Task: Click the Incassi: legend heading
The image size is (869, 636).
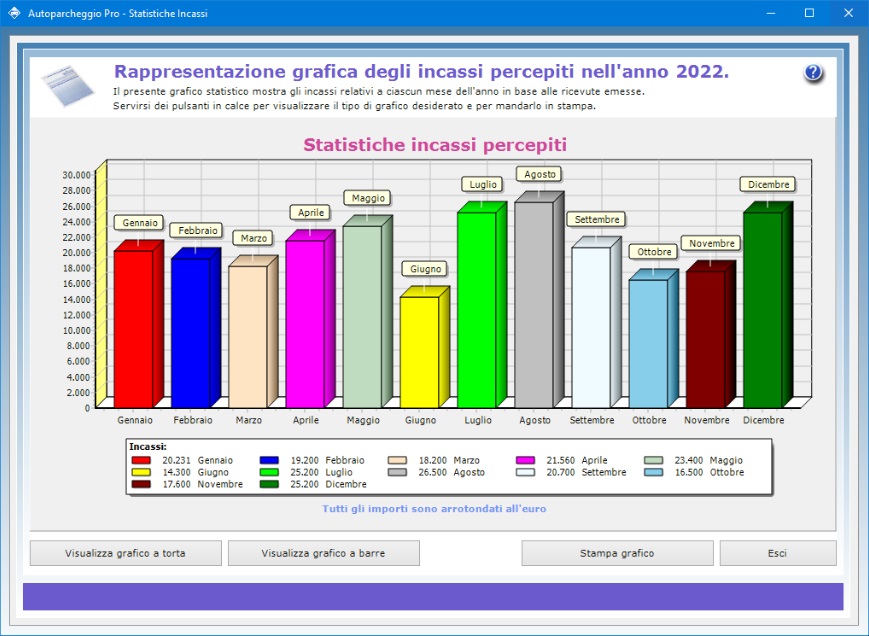Action: [x=148, y=447]
